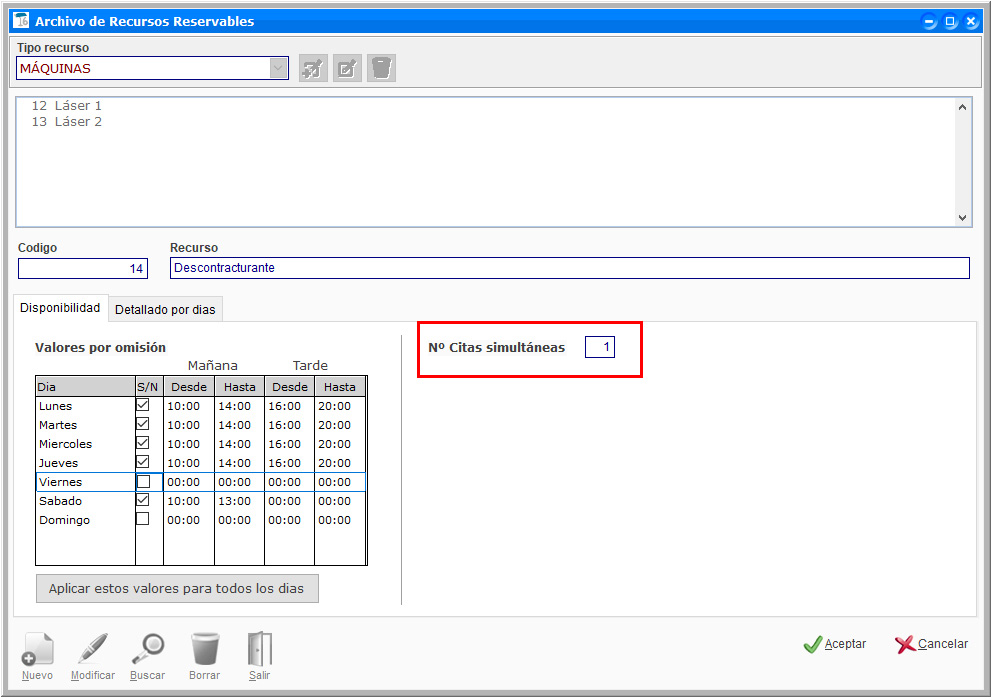Uncheck the Miercoles availability checkbox
This screenshot has height=700, width=993.
143,443
